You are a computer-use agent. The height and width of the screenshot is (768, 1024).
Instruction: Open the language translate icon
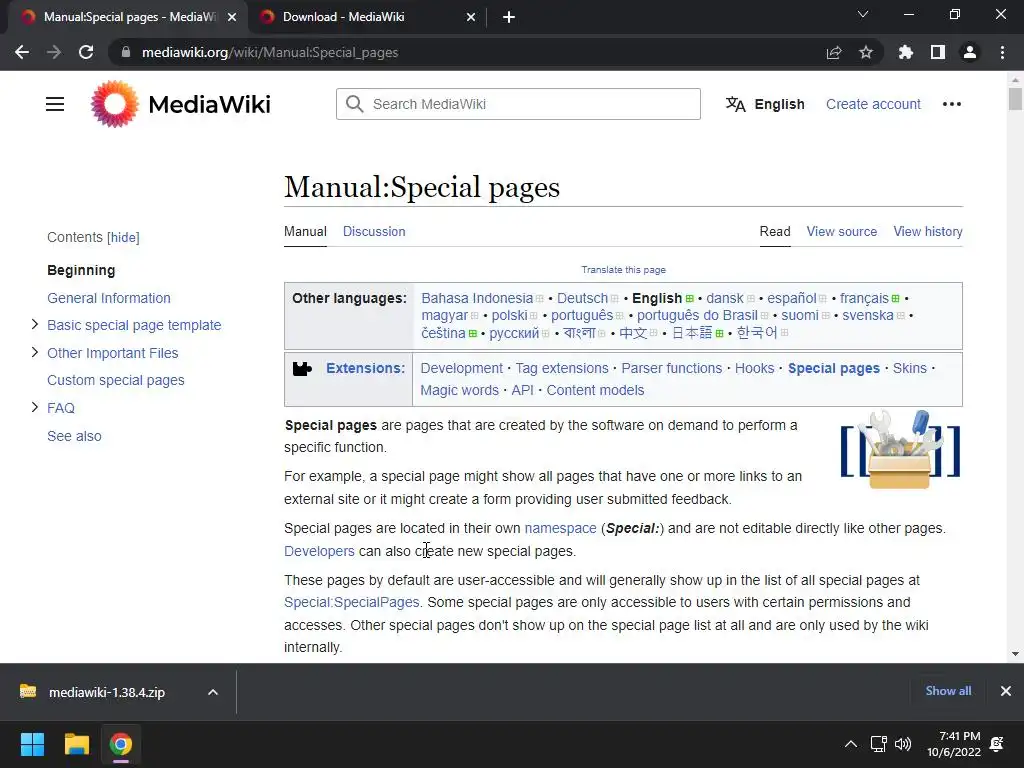[735, 104]
